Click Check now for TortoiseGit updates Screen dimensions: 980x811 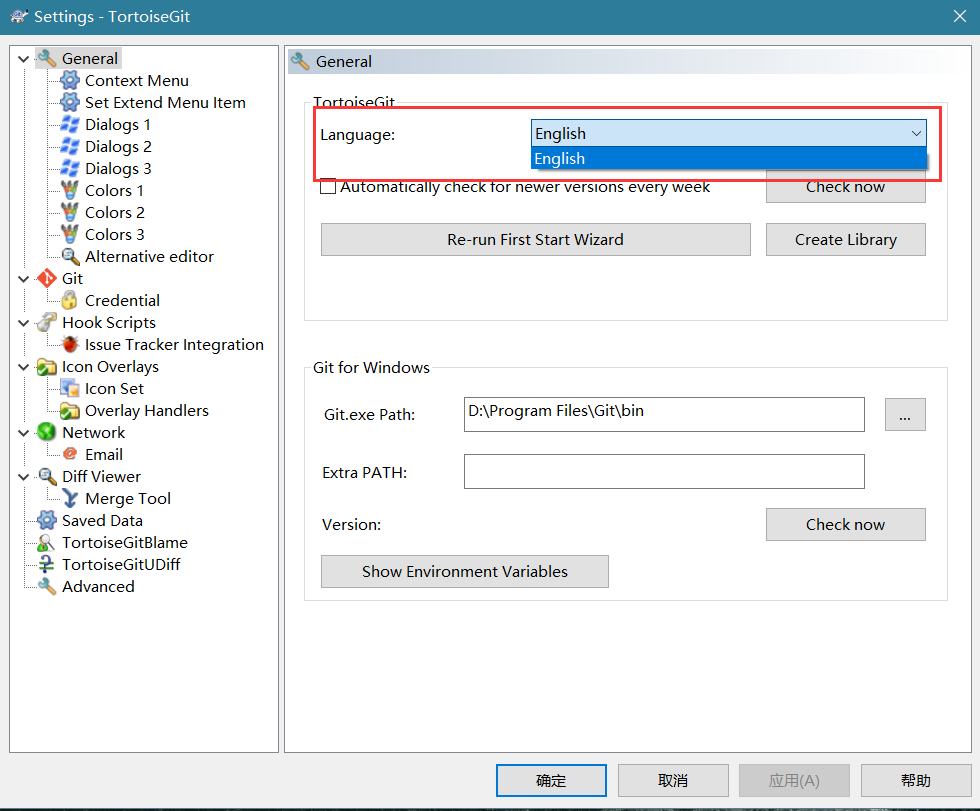[846, 187]
